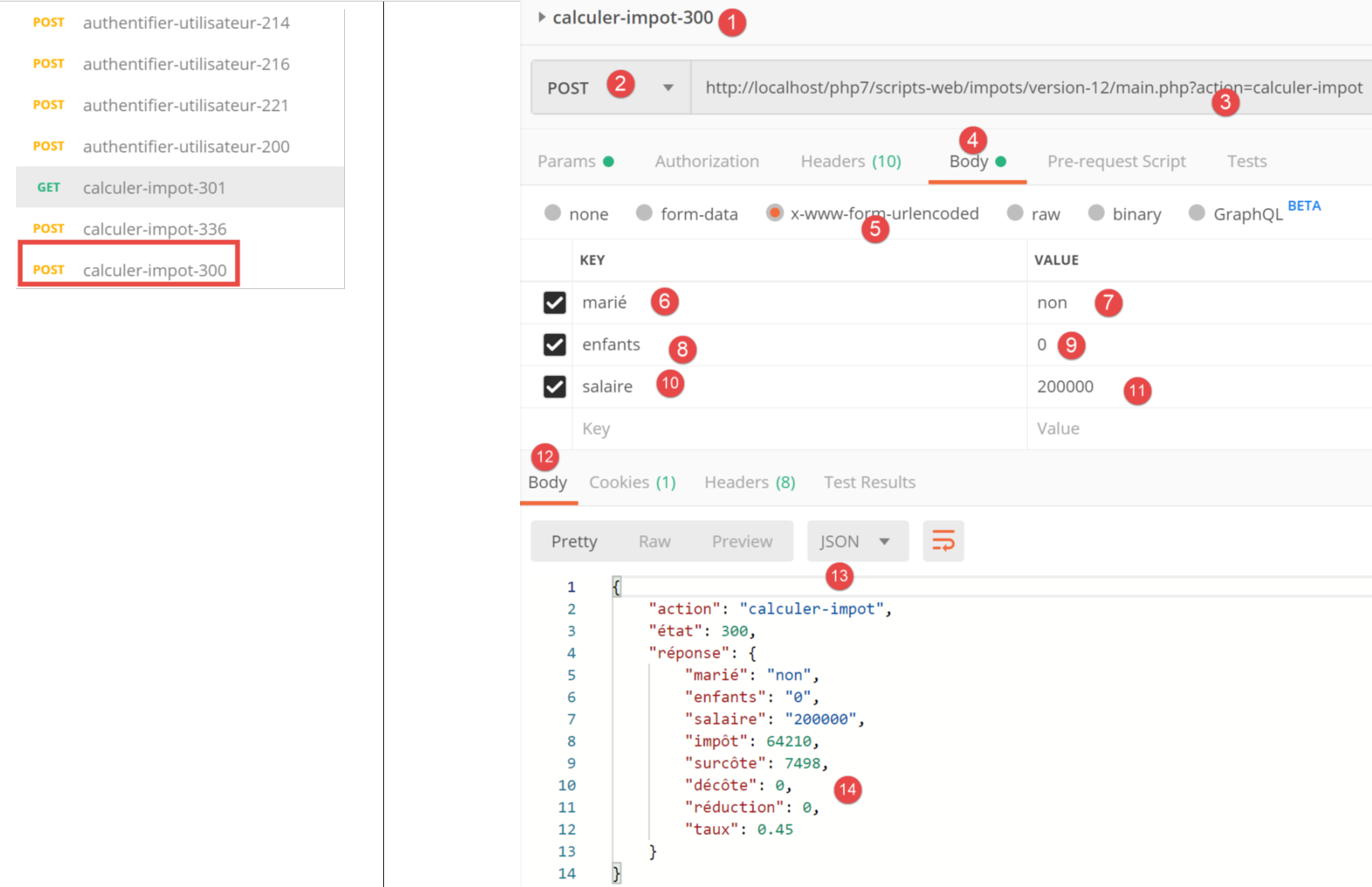Viewport: 1372px width, 887px height.
Task: Switch to Preview response view
Action: pos(742,541)
